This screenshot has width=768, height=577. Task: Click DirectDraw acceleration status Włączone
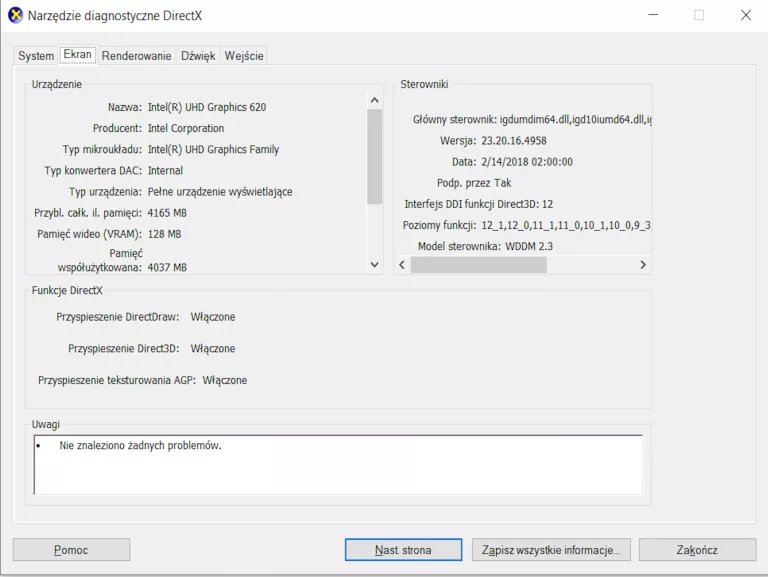213,317
